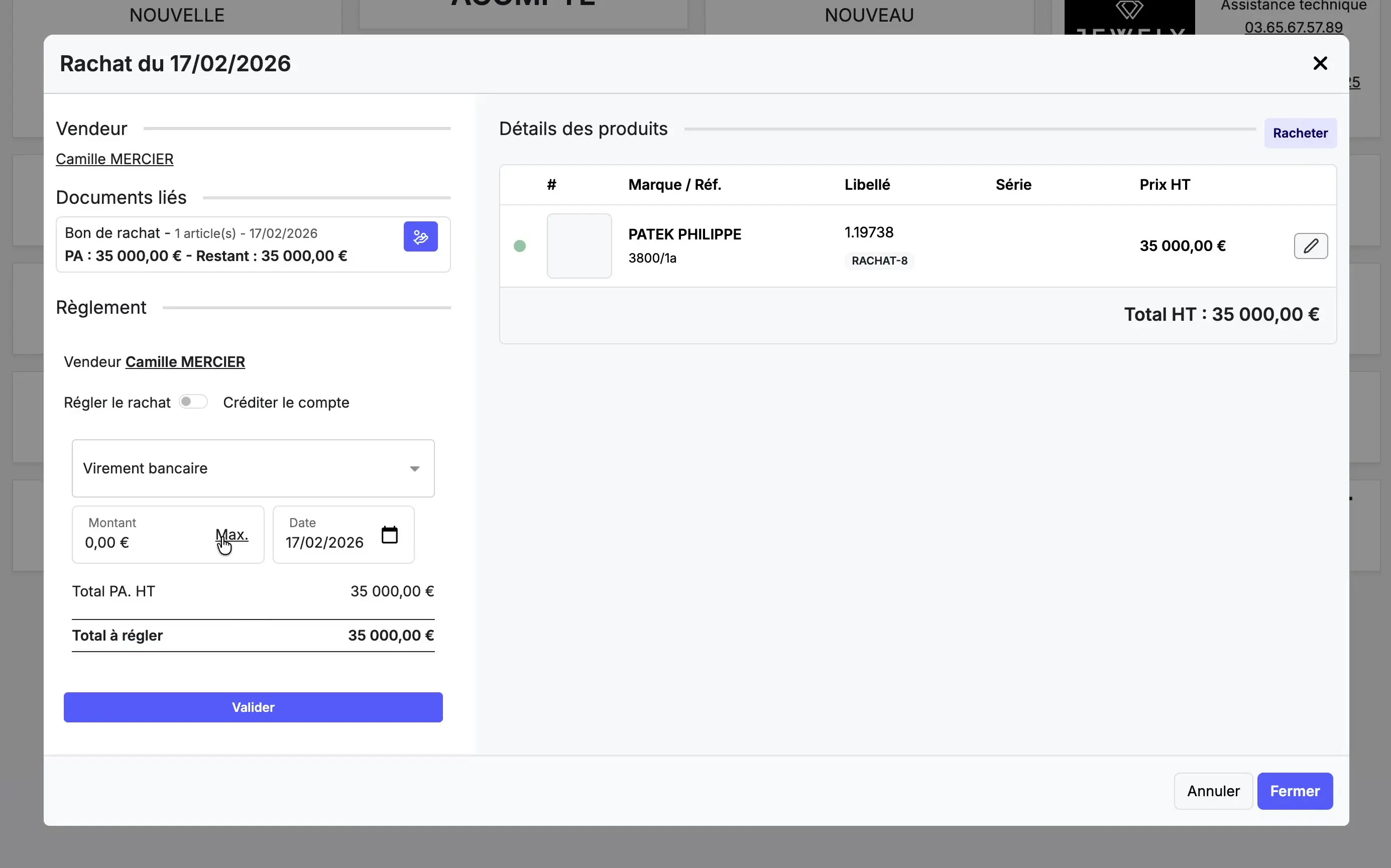Image resolution: width=1391 pixels, height=868 pixels.
Task: Select the Bon de rachat linked document
Action: pyautogui.click(x=253, y=244)
